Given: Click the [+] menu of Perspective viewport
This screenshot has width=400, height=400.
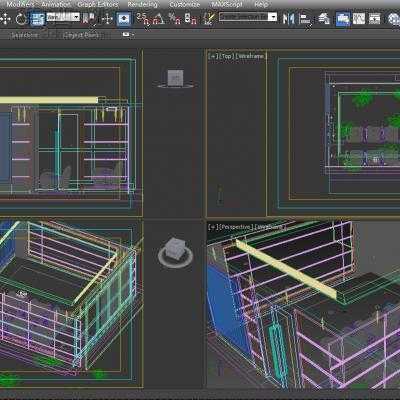Looking at the screenshot, I should pos(213,227).
